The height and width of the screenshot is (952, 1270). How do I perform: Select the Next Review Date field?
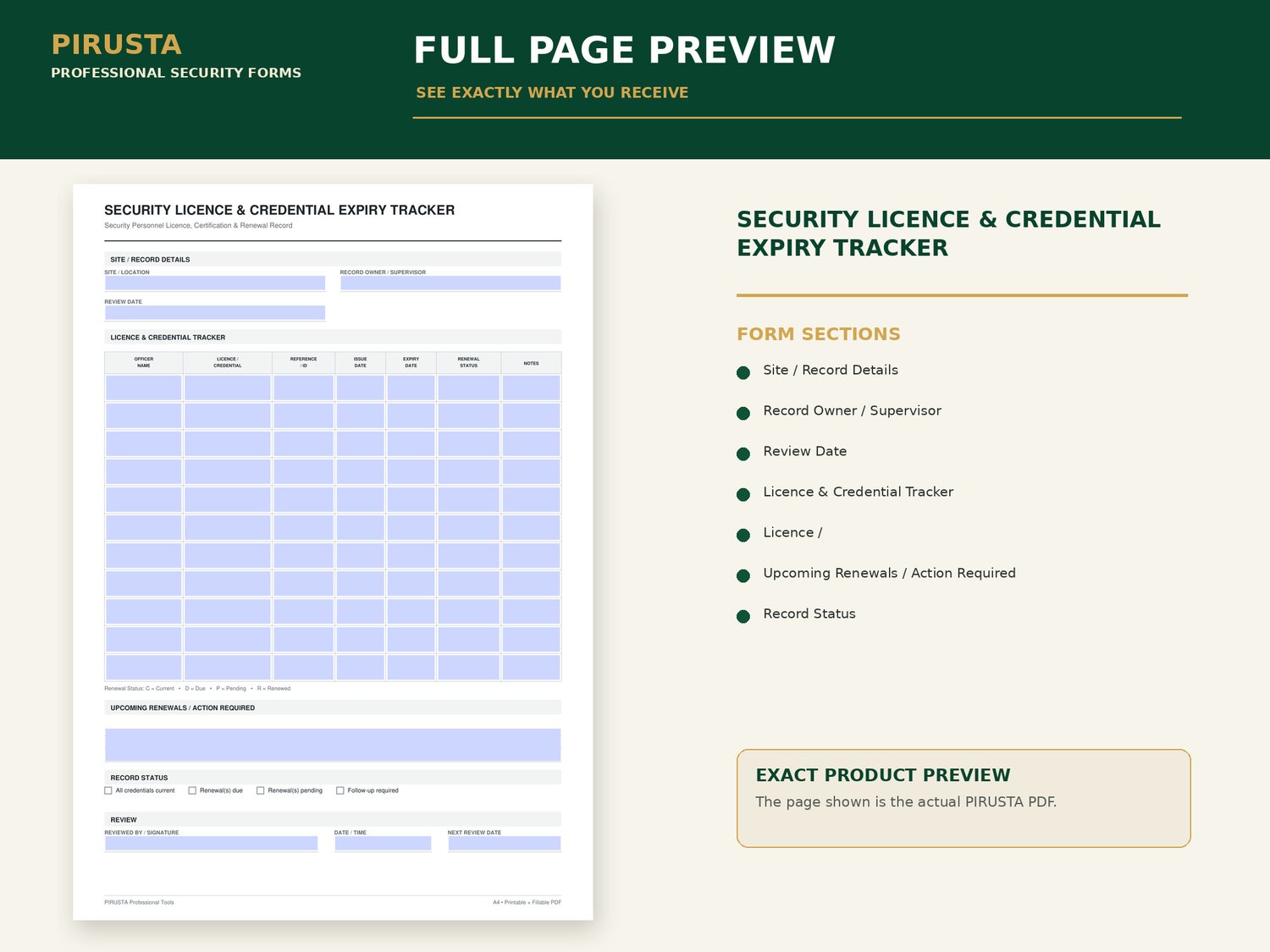pyautogui.click(x=505, y=844)
